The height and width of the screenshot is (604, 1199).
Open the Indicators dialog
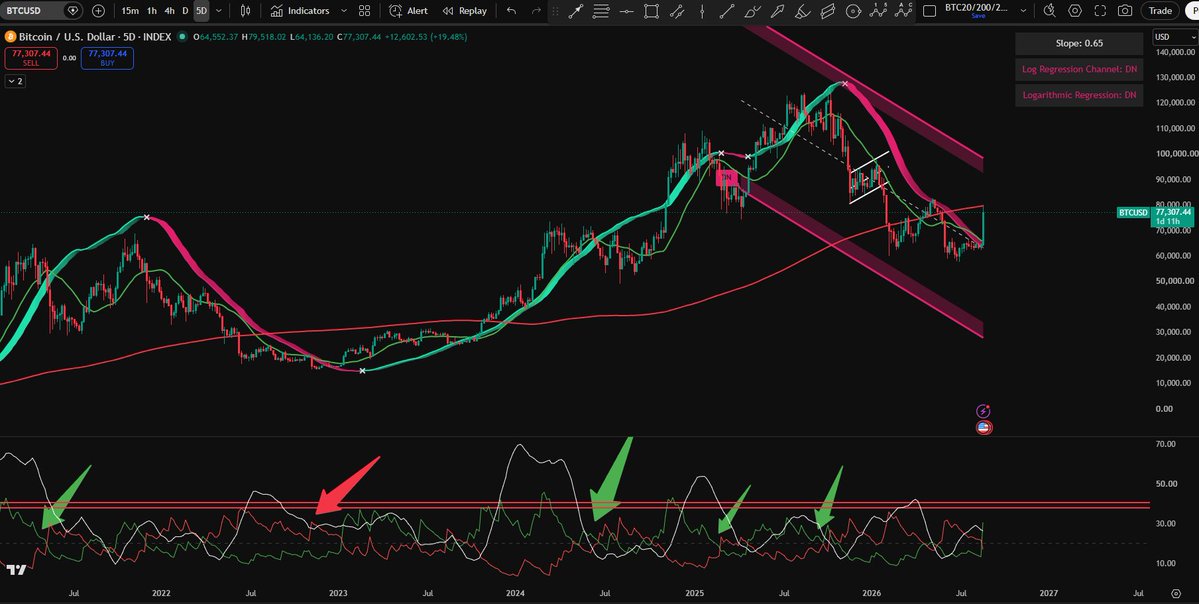[300, 11]
